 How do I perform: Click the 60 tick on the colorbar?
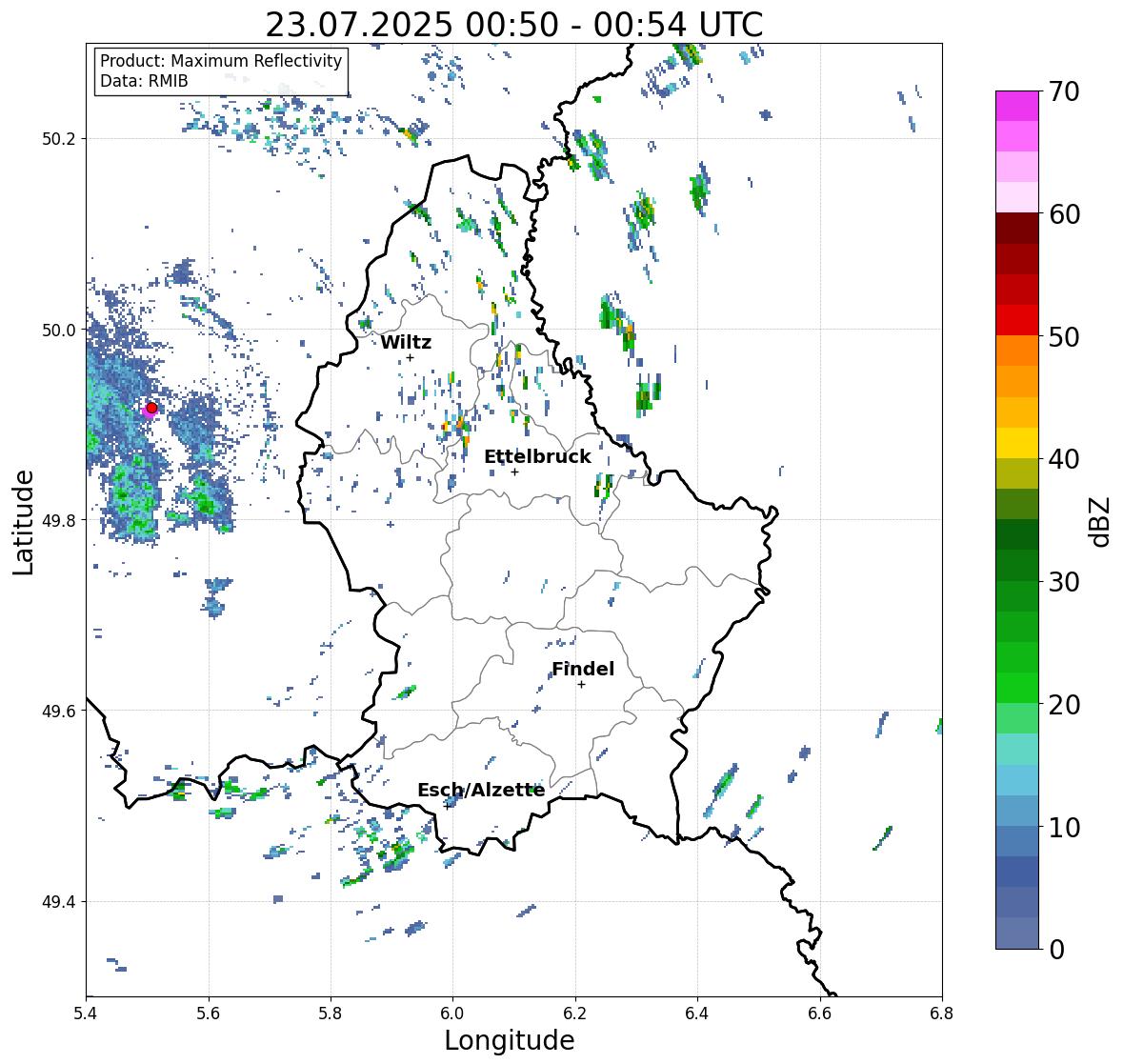1064,214
